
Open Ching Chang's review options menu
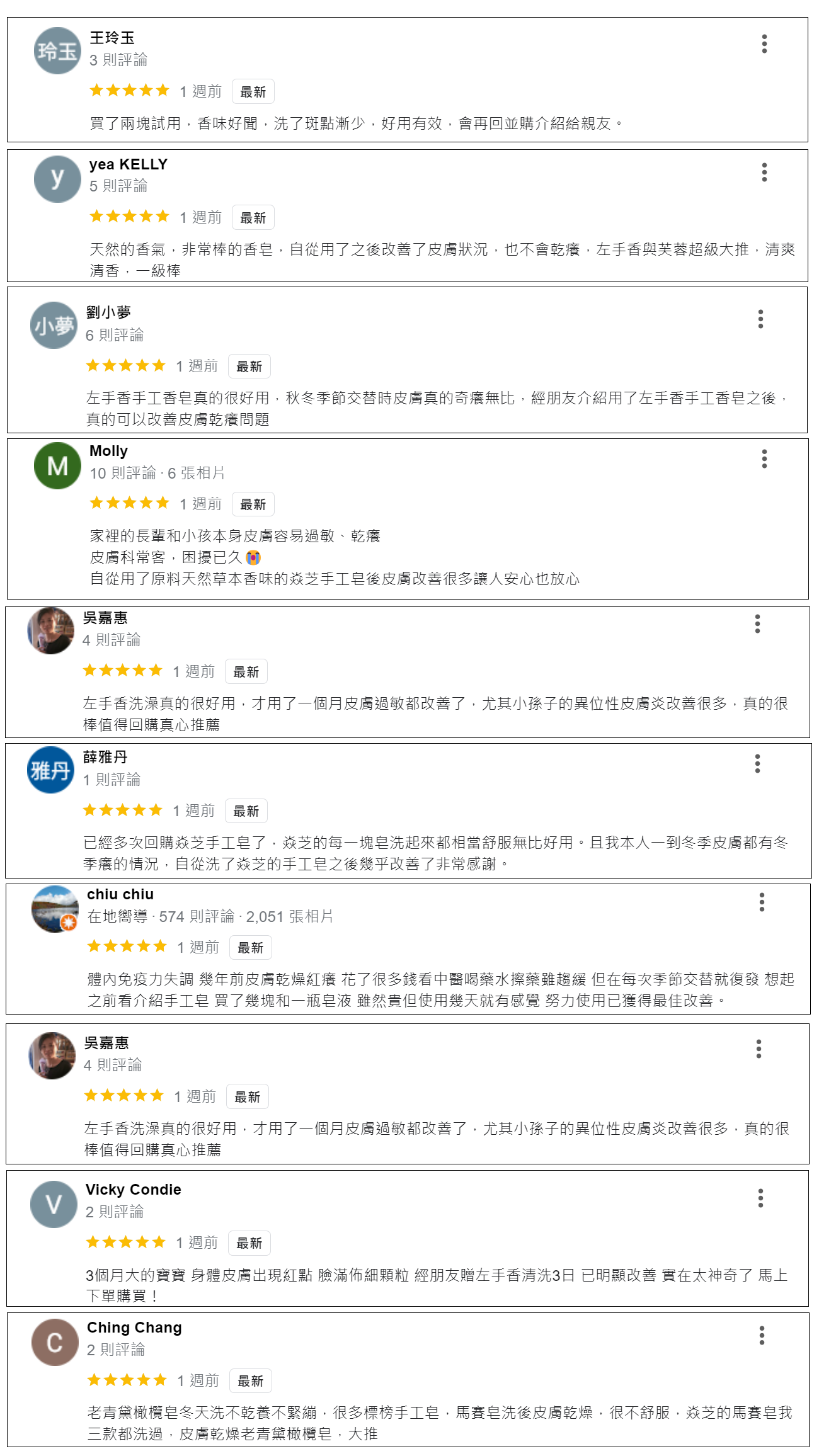point(762,1336)
